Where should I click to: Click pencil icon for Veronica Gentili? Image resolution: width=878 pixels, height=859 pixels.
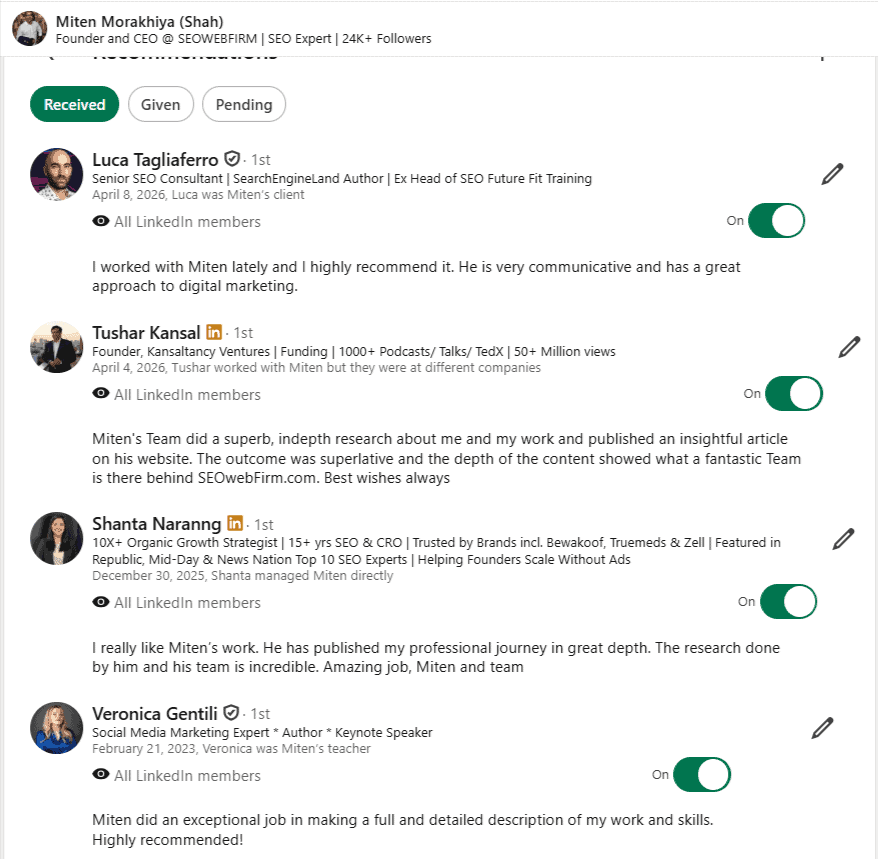click(822, 727)
